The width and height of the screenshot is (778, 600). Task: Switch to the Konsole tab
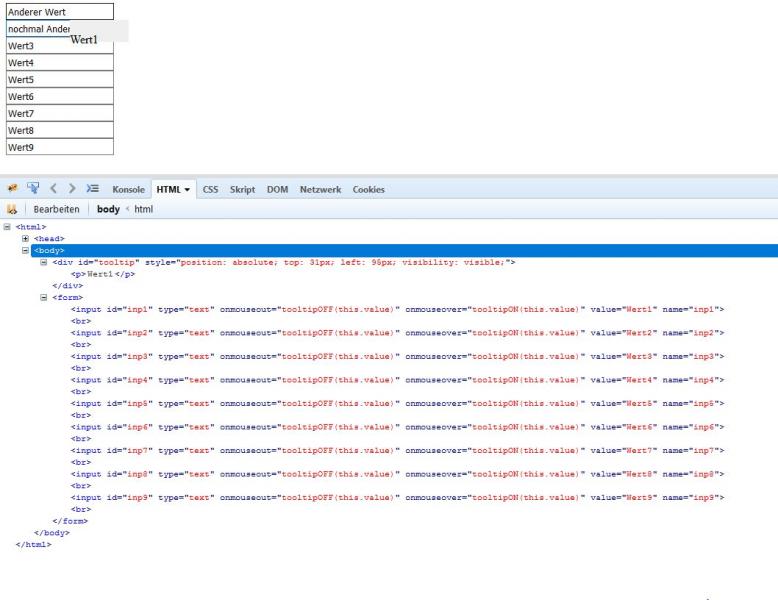pos(128,190)
